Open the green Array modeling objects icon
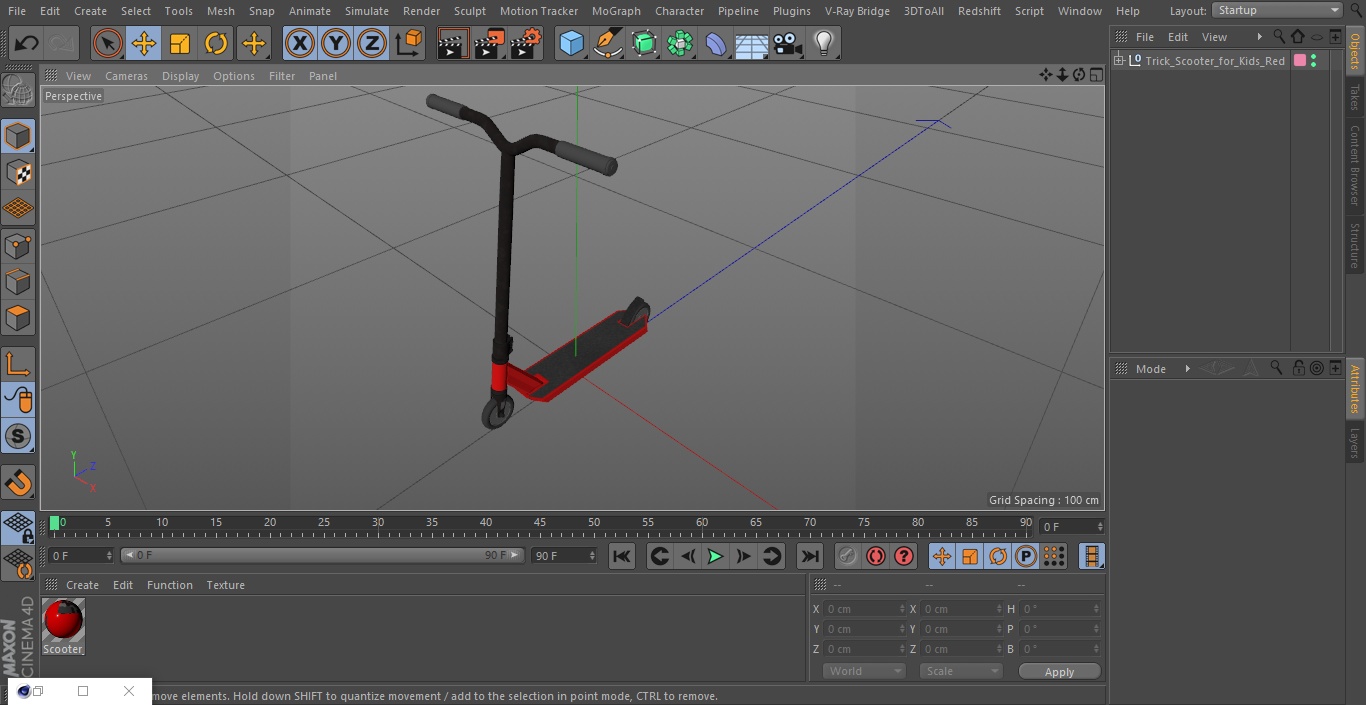This screenshot has height=705, width=1366. (680, 43)
